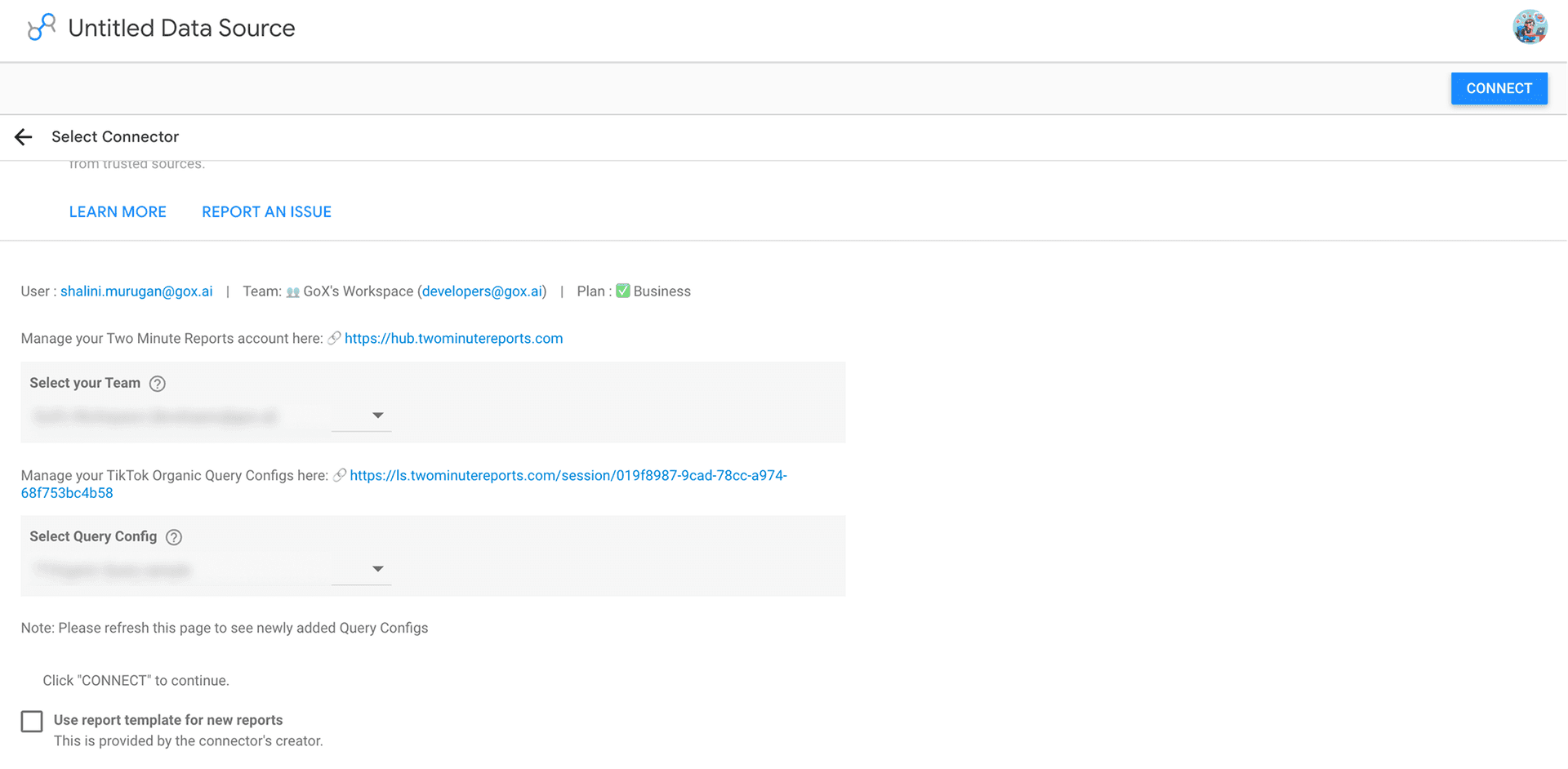Click the 'Plan :' label text

click(594, 291)
